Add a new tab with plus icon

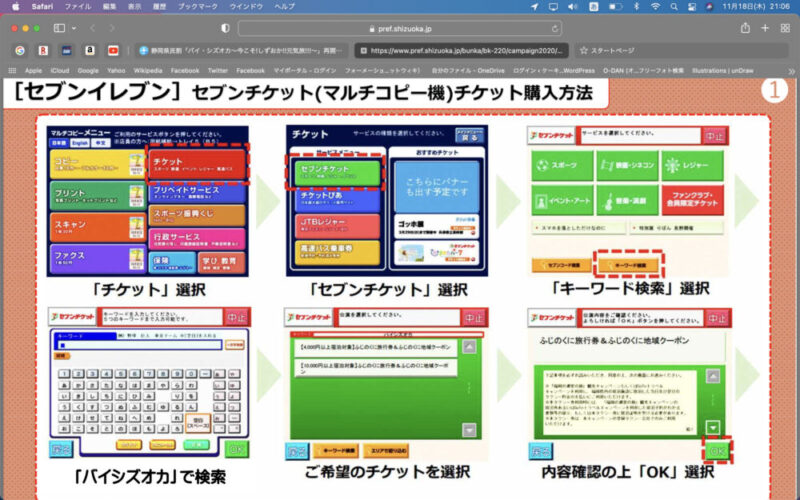coord(765,29)
